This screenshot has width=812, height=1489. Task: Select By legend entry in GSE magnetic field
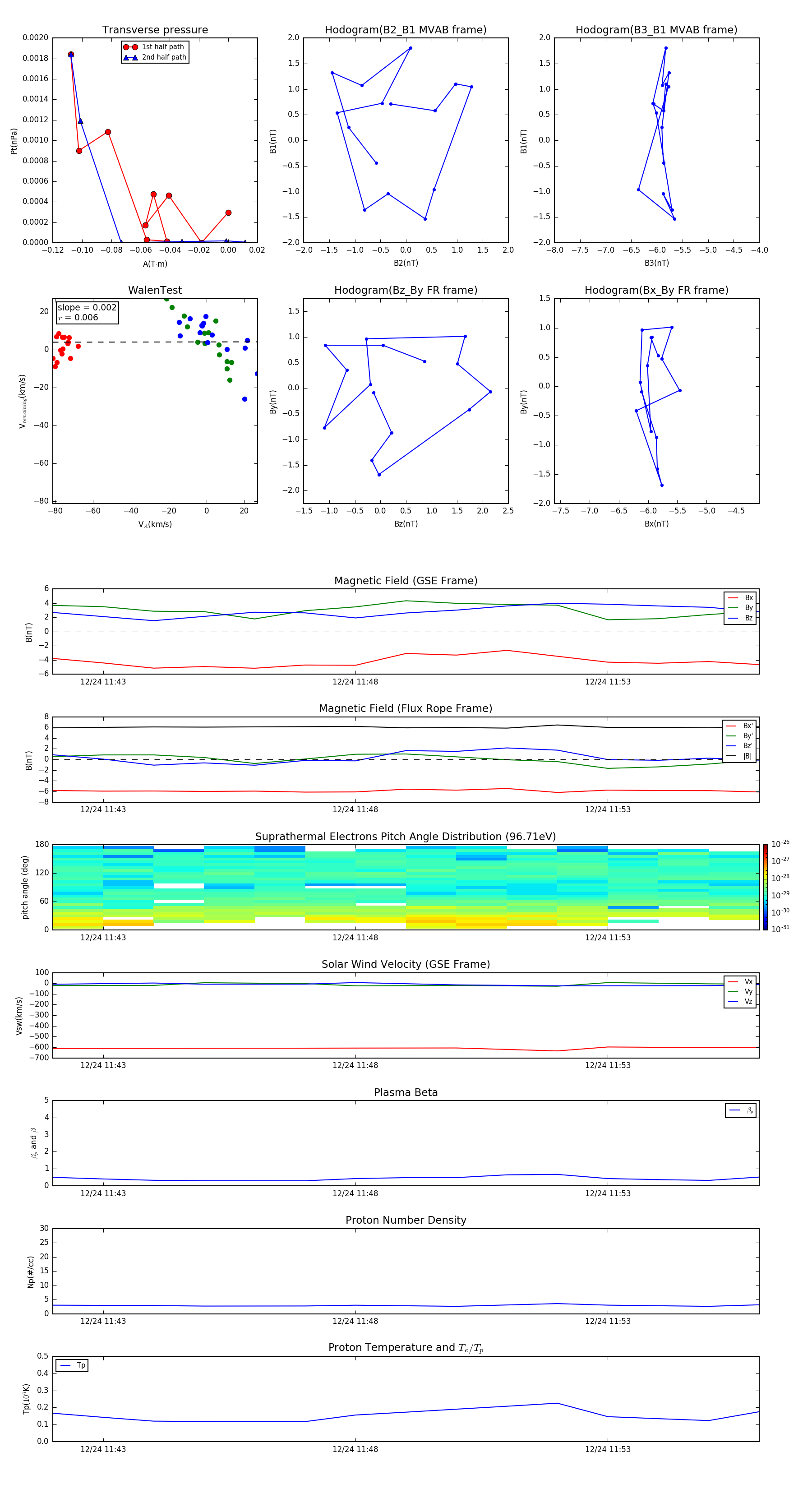pyautogui.click(x=740, y=607)
